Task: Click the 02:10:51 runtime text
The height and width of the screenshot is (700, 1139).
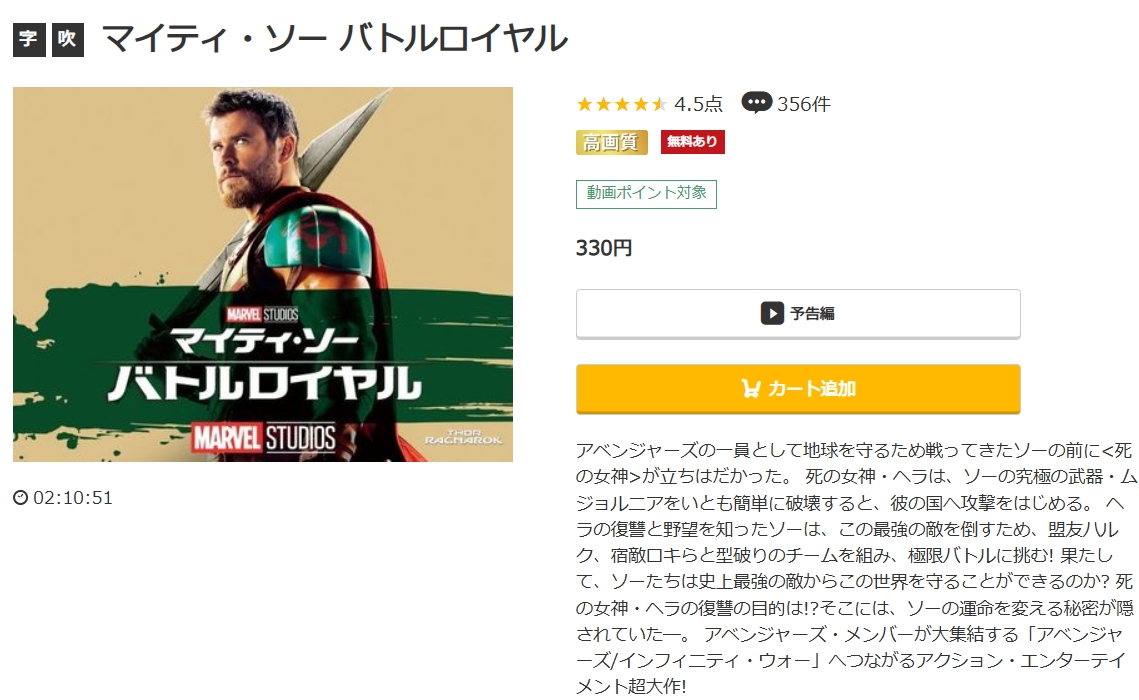Action: click(73, 497)
